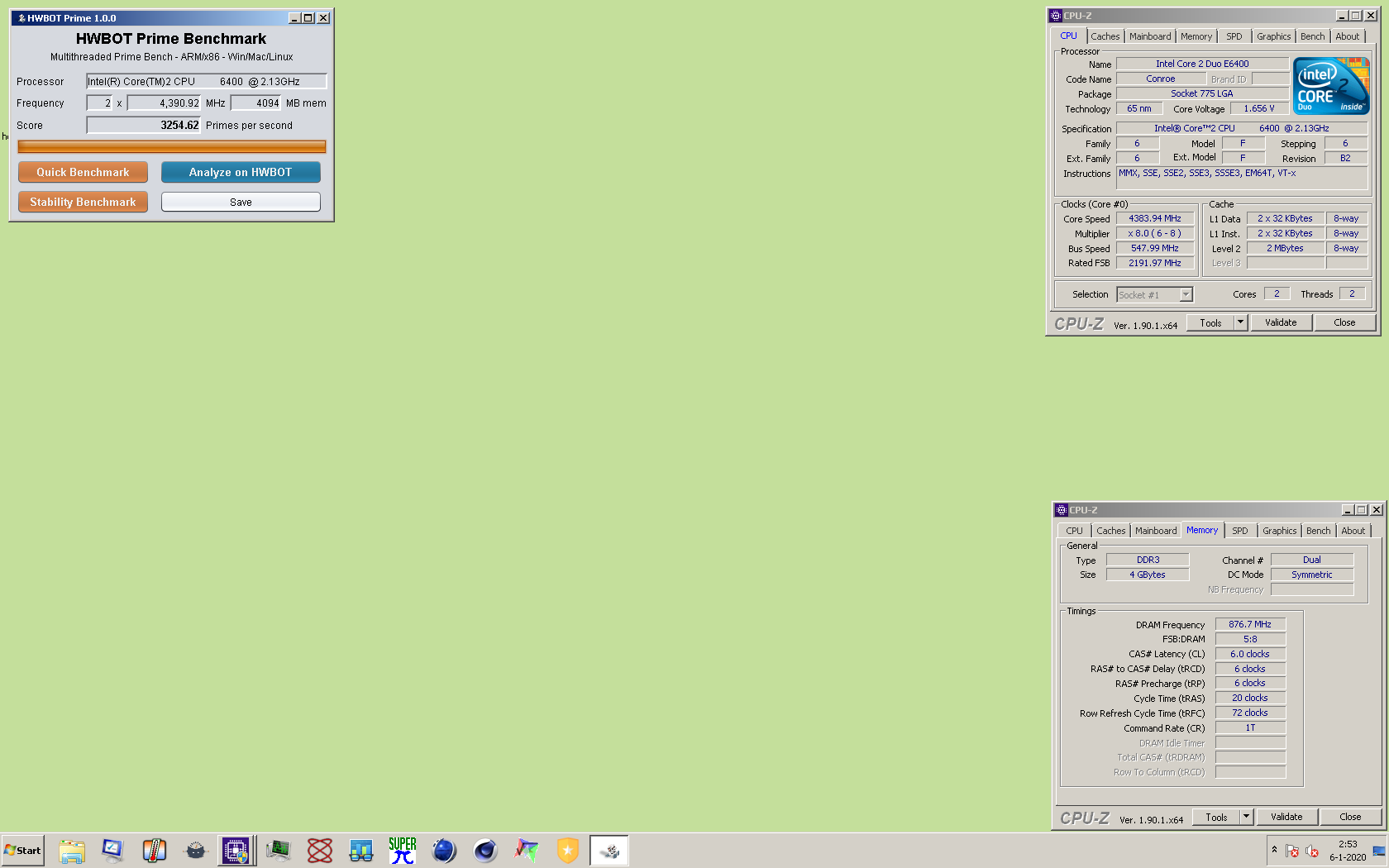Click Close button in top CPU-Z window
The image size is (1389, 868).
click(1344, 322)
